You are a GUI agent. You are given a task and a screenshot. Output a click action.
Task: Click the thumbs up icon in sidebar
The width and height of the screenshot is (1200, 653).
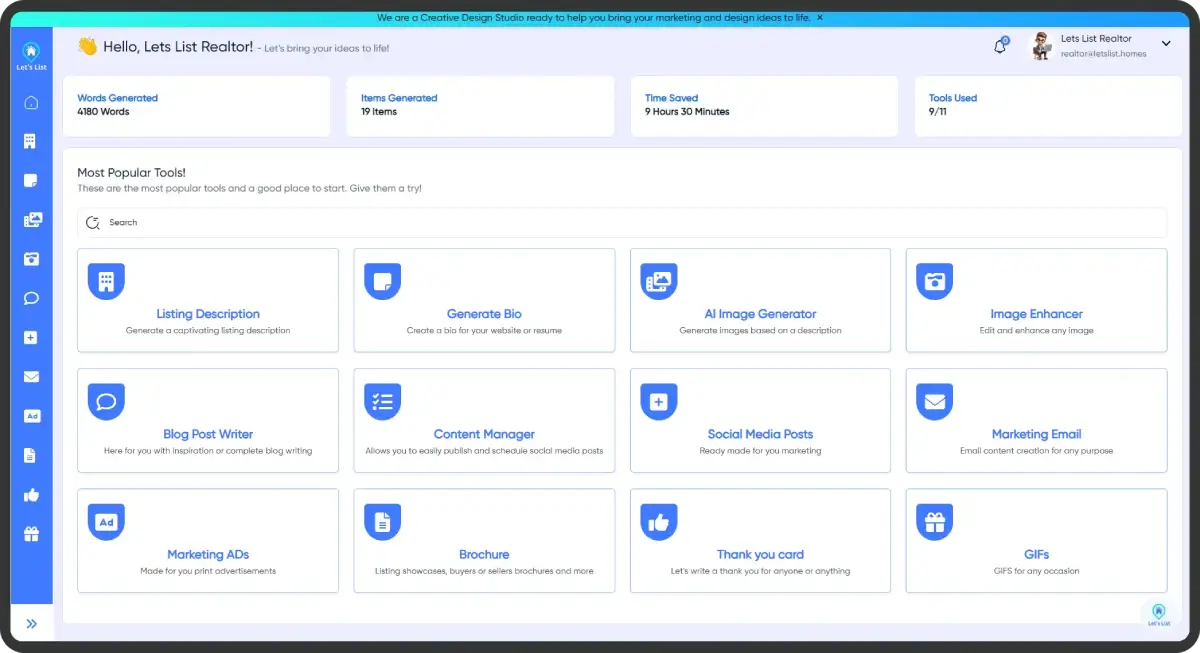coord(31,494)
